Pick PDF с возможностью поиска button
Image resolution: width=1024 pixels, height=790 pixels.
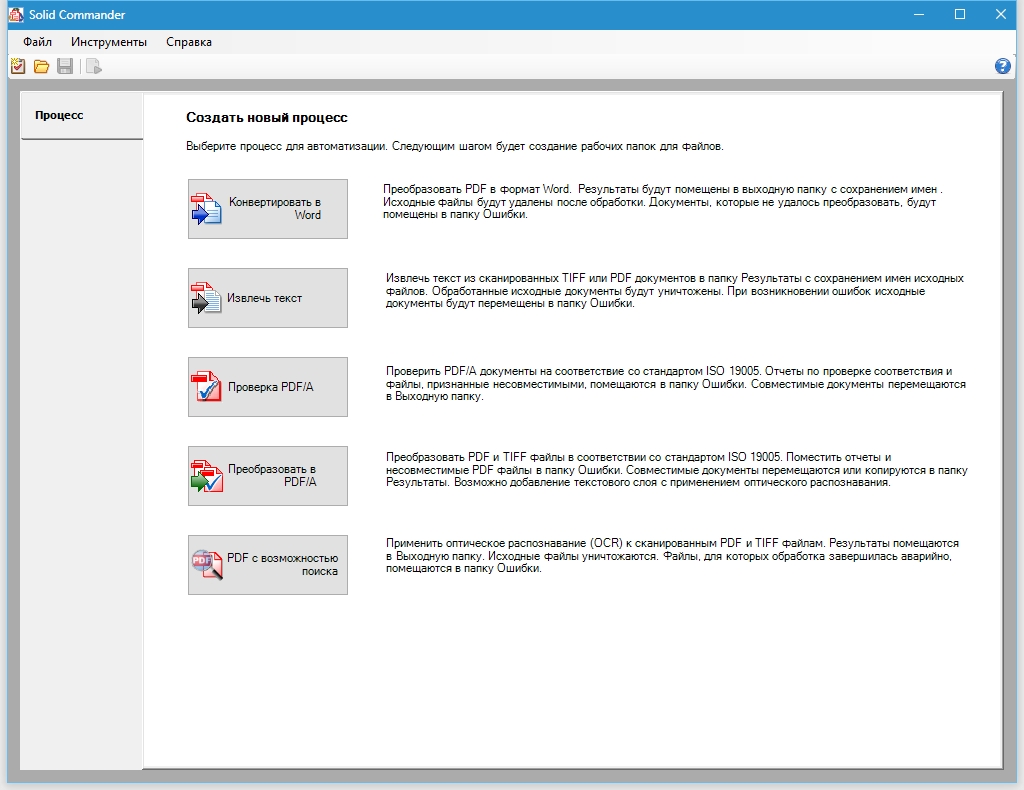[267, 565]
